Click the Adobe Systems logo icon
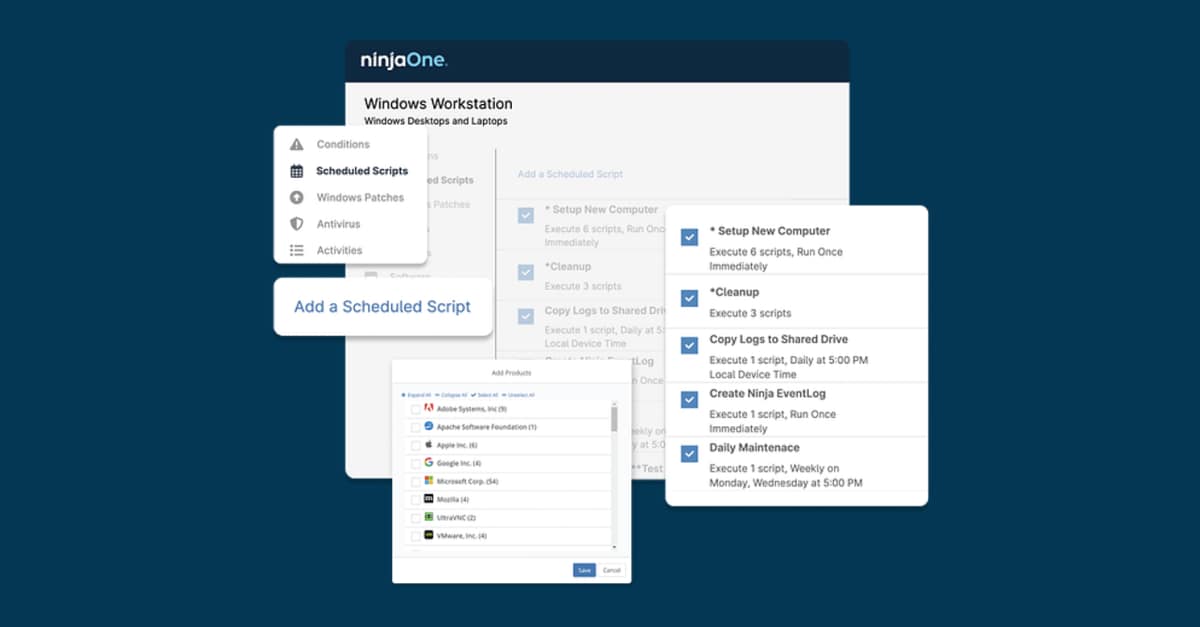Viewport: 1200px width, 627px height. [428, 408]
